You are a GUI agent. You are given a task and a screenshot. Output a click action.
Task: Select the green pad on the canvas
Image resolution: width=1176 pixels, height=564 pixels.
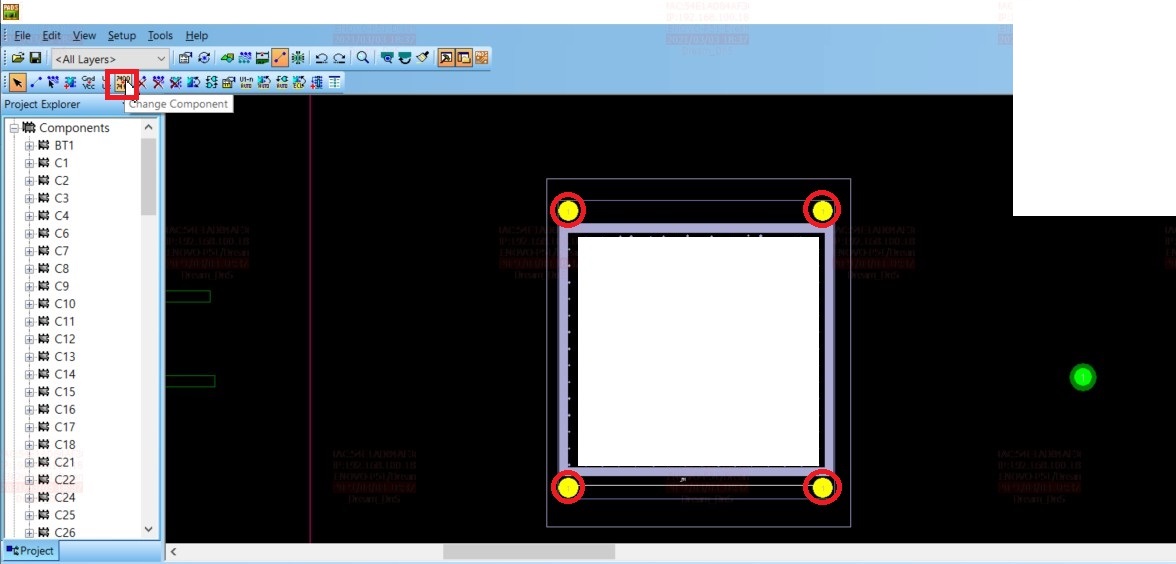click(x=1082, y=377)
